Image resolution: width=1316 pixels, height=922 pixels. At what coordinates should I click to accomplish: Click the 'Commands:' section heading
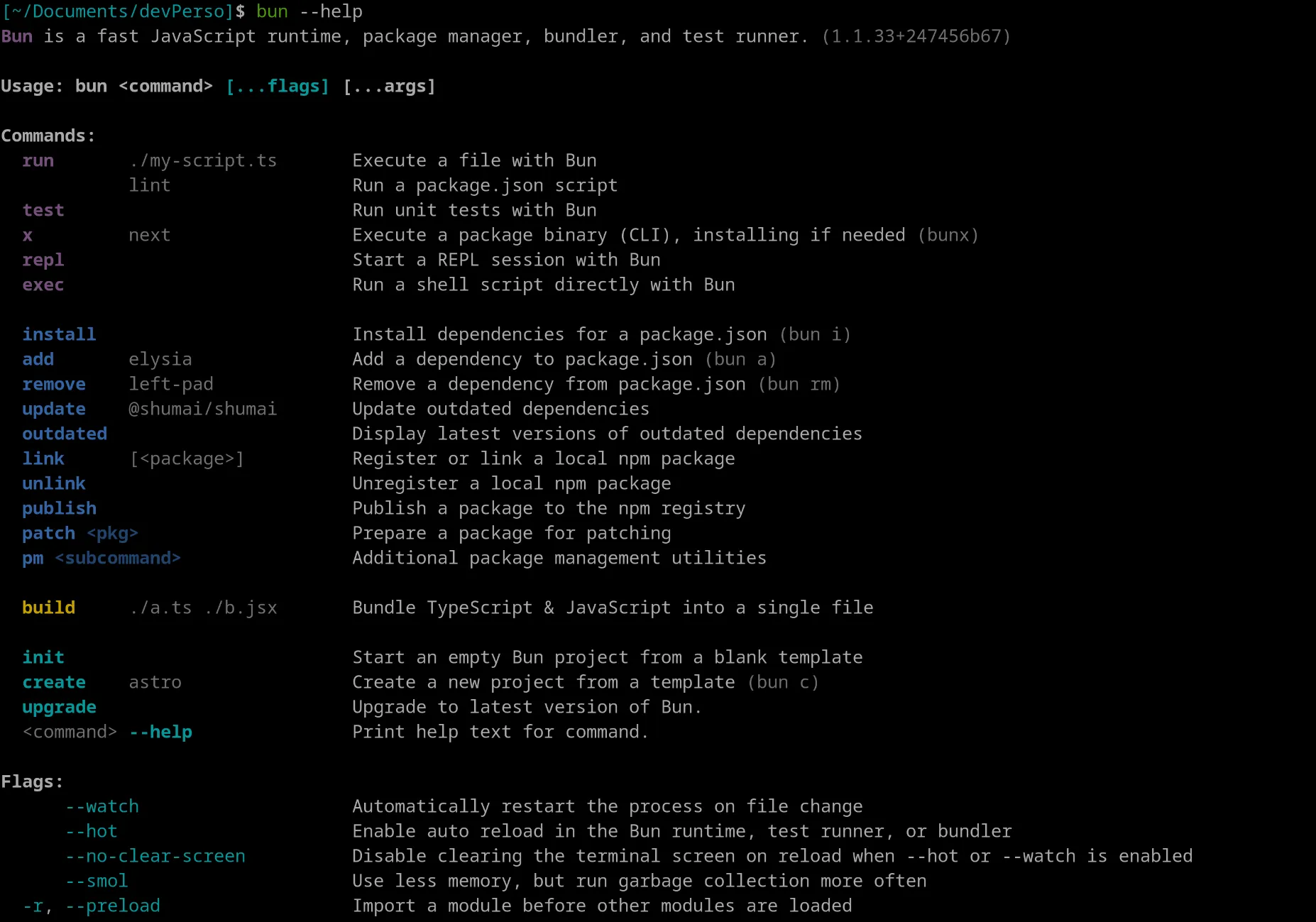[48, 136]
